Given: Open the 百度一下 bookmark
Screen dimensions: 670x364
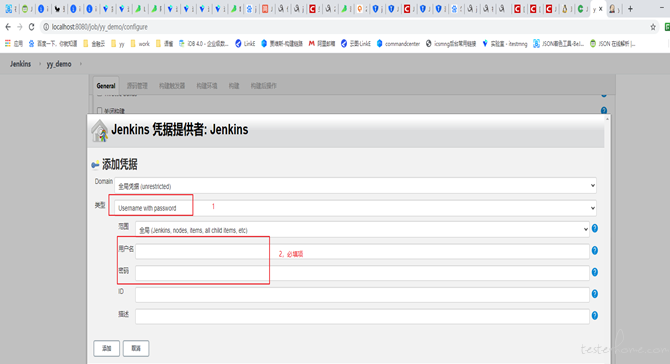Looking at the screenshot, I should click(x=53, y=44).
